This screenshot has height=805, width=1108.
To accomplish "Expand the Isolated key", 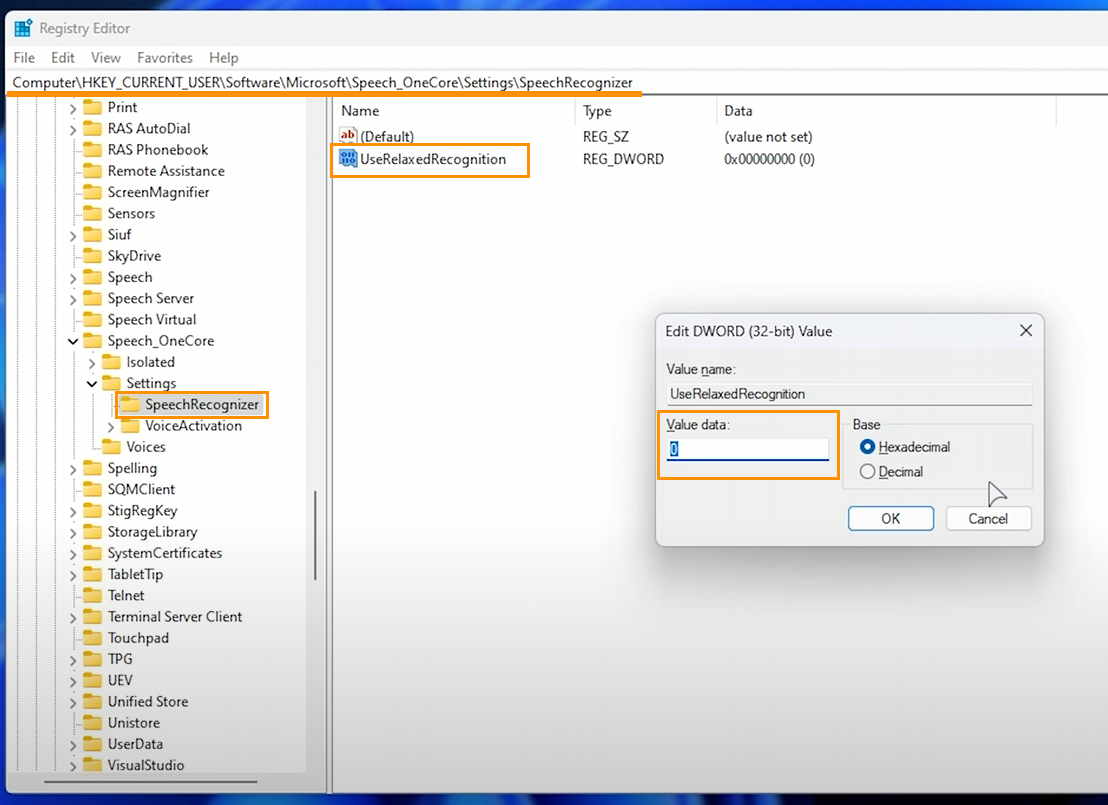I will coord(92,363).
